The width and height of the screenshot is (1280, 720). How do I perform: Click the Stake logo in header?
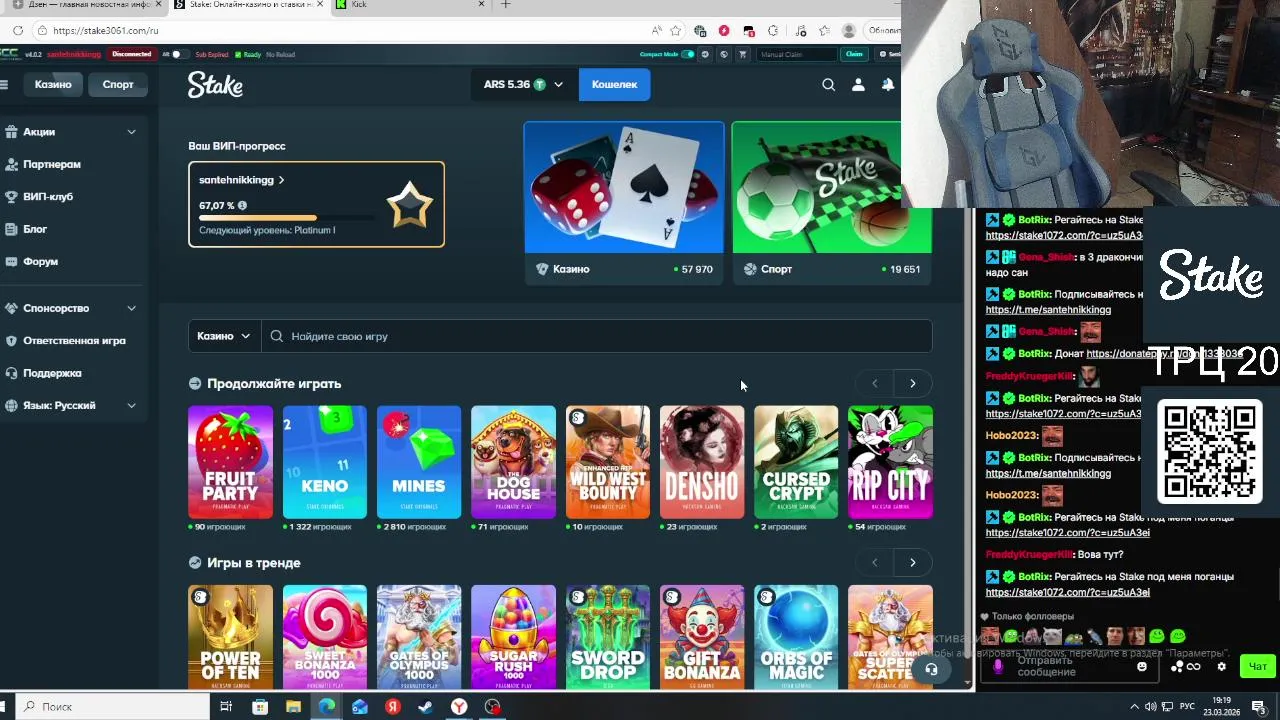(215, 85)
